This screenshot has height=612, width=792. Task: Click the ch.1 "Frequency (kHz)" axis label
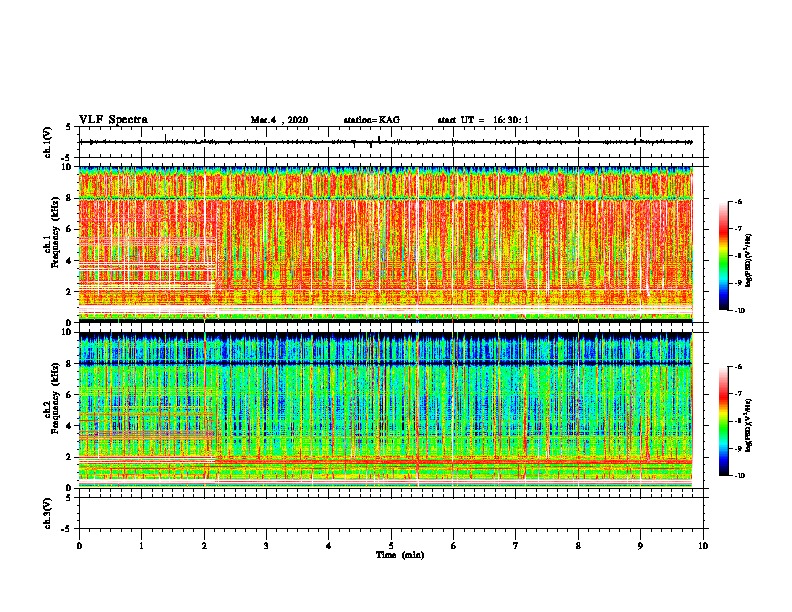56,232
